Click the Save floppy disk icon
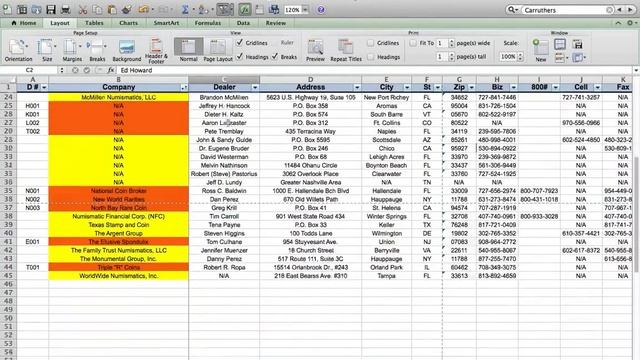 pos(51,9)
